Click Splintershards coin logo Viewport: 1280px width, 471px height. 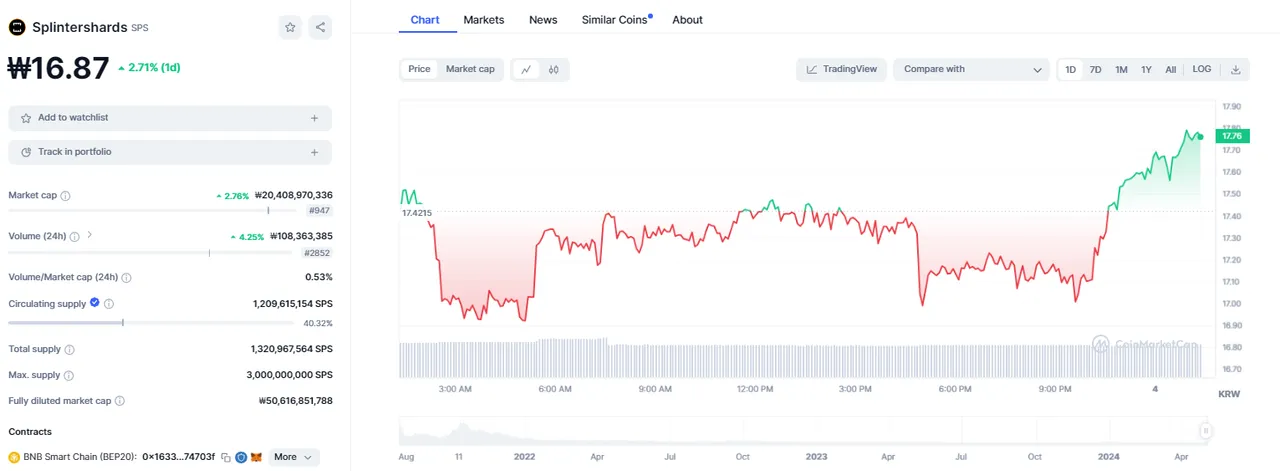tap(16, 28)
